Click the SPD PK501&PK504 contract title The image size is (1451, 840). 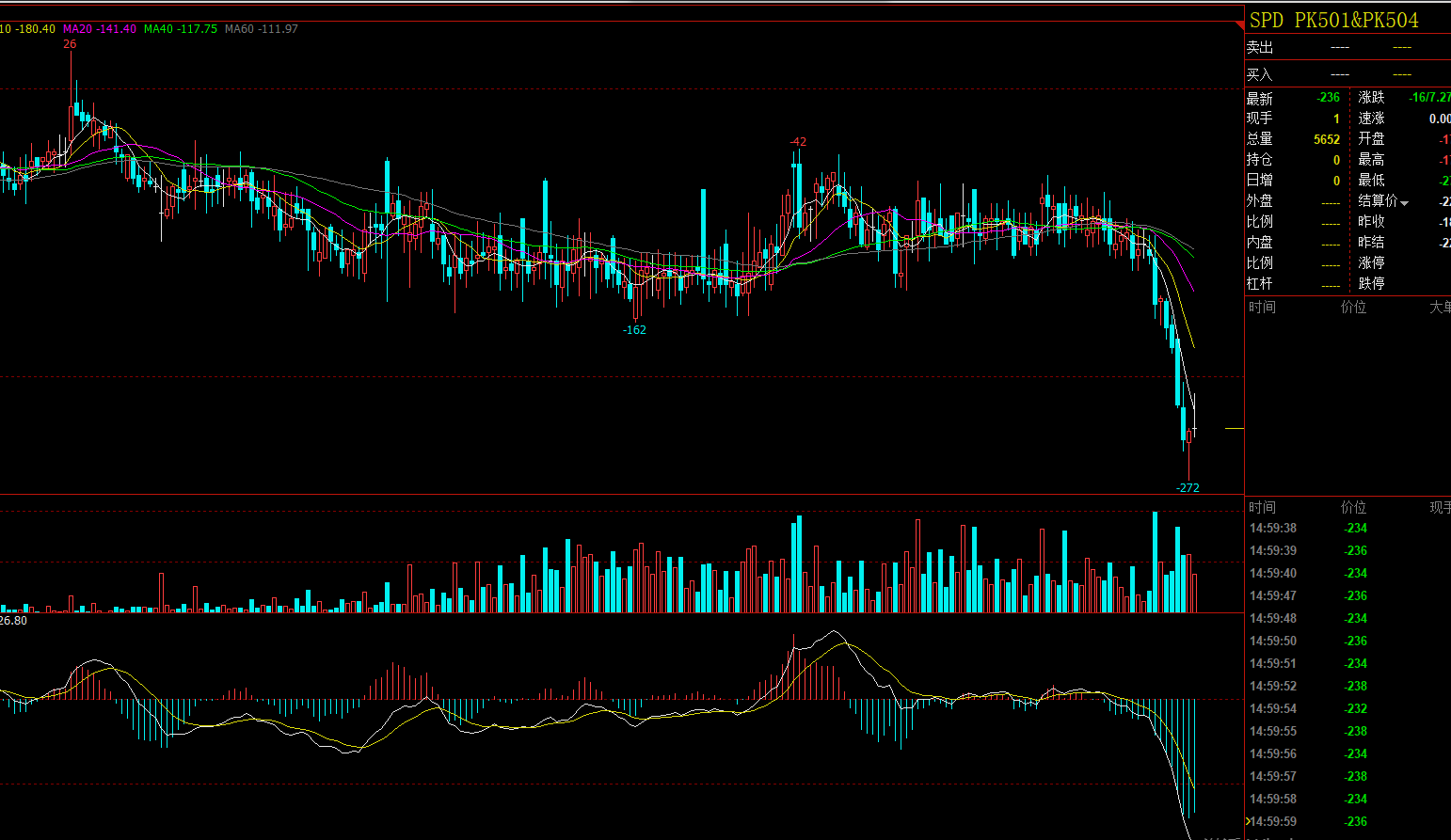click(x=1333, y=20)
